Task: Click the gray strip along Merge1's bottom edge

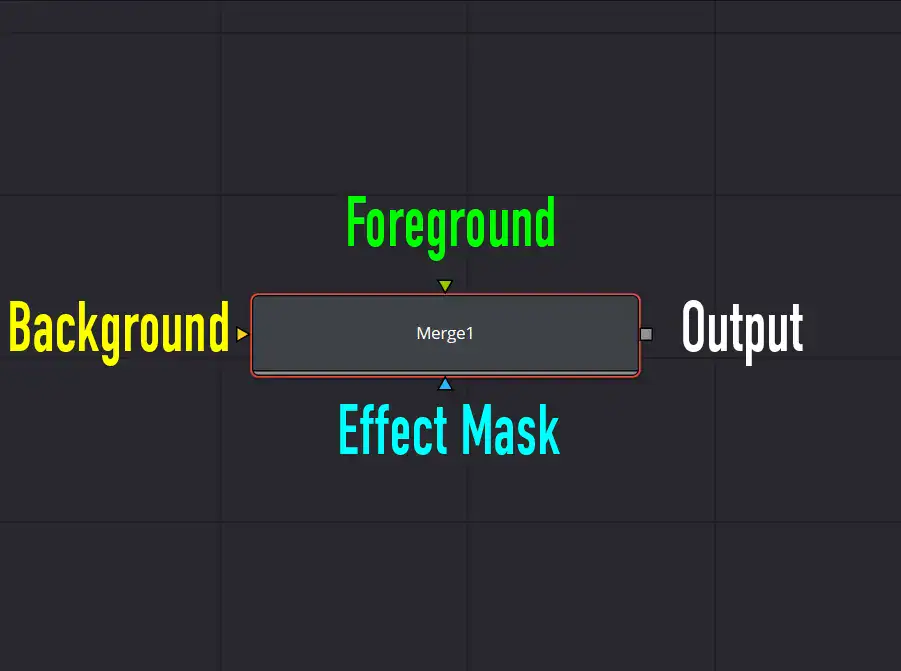Action: [x=445, y=373]
